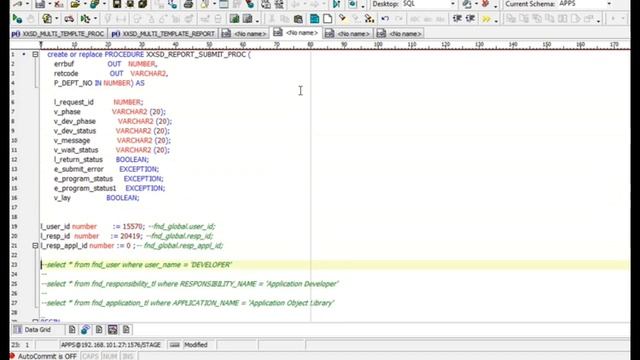Click the keyboard icon beside Modified
This screenshot has height=360, width=640.
(174, 345)
